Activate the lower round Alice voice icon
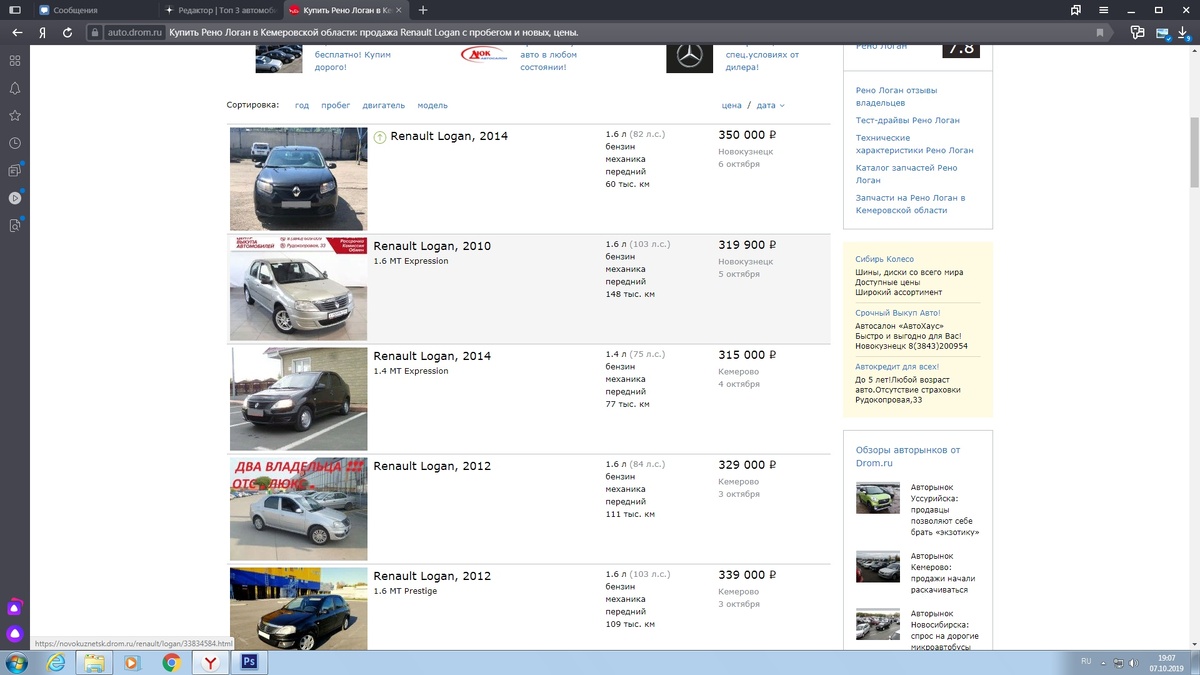This screenshot has height=675, width=1200. 15,633
